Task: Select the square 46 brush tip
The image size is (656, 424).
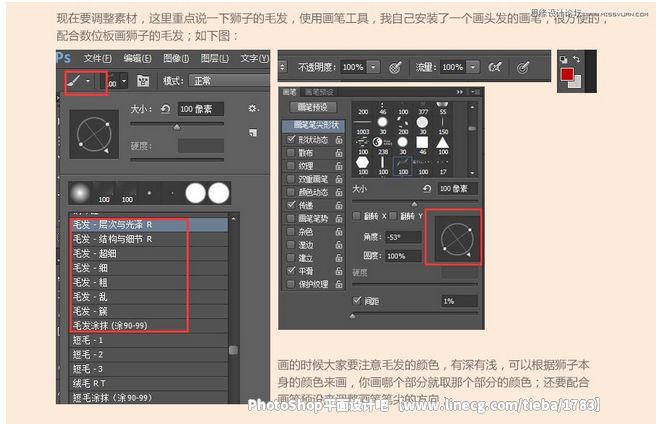Action: point(423,146)
